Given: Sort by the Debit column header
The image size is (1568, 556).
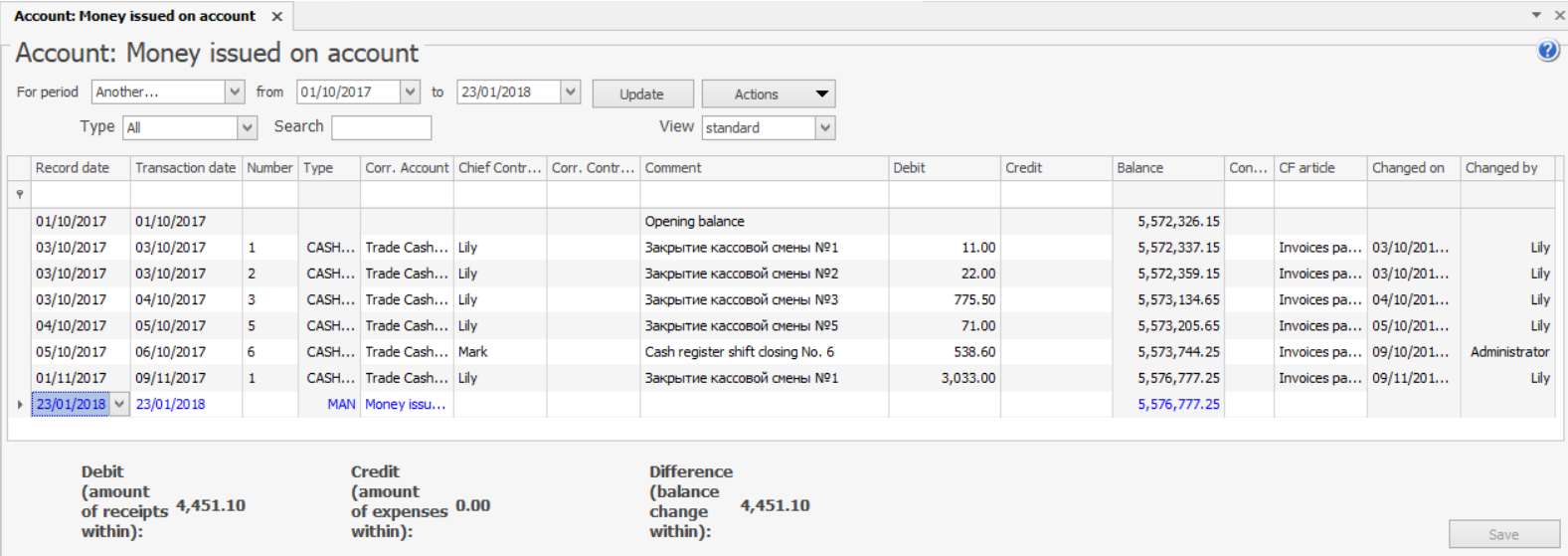Looking at the screenshot, I should [943, 168].
